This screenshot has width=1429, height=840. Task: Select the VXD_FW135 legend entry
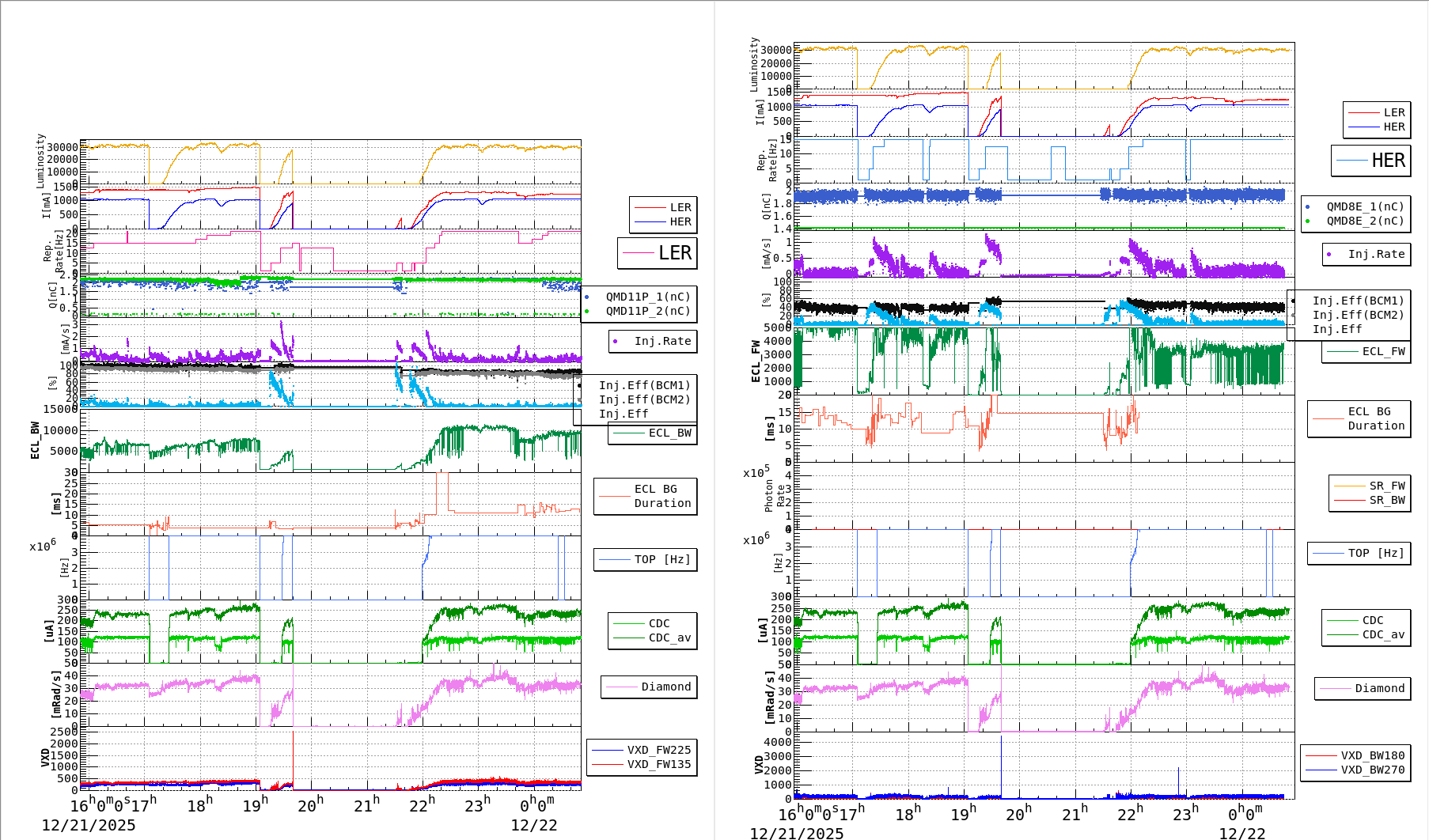coord(642,764)
